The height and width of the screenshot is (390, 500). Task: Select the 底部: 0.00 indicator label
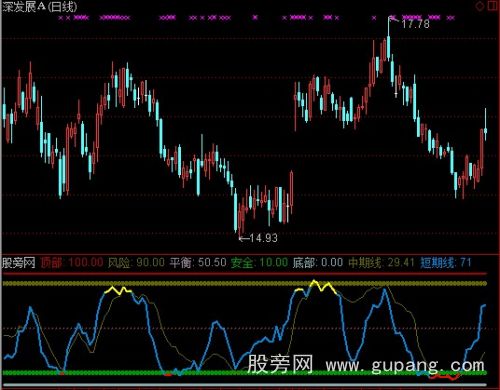click(318, 263)
